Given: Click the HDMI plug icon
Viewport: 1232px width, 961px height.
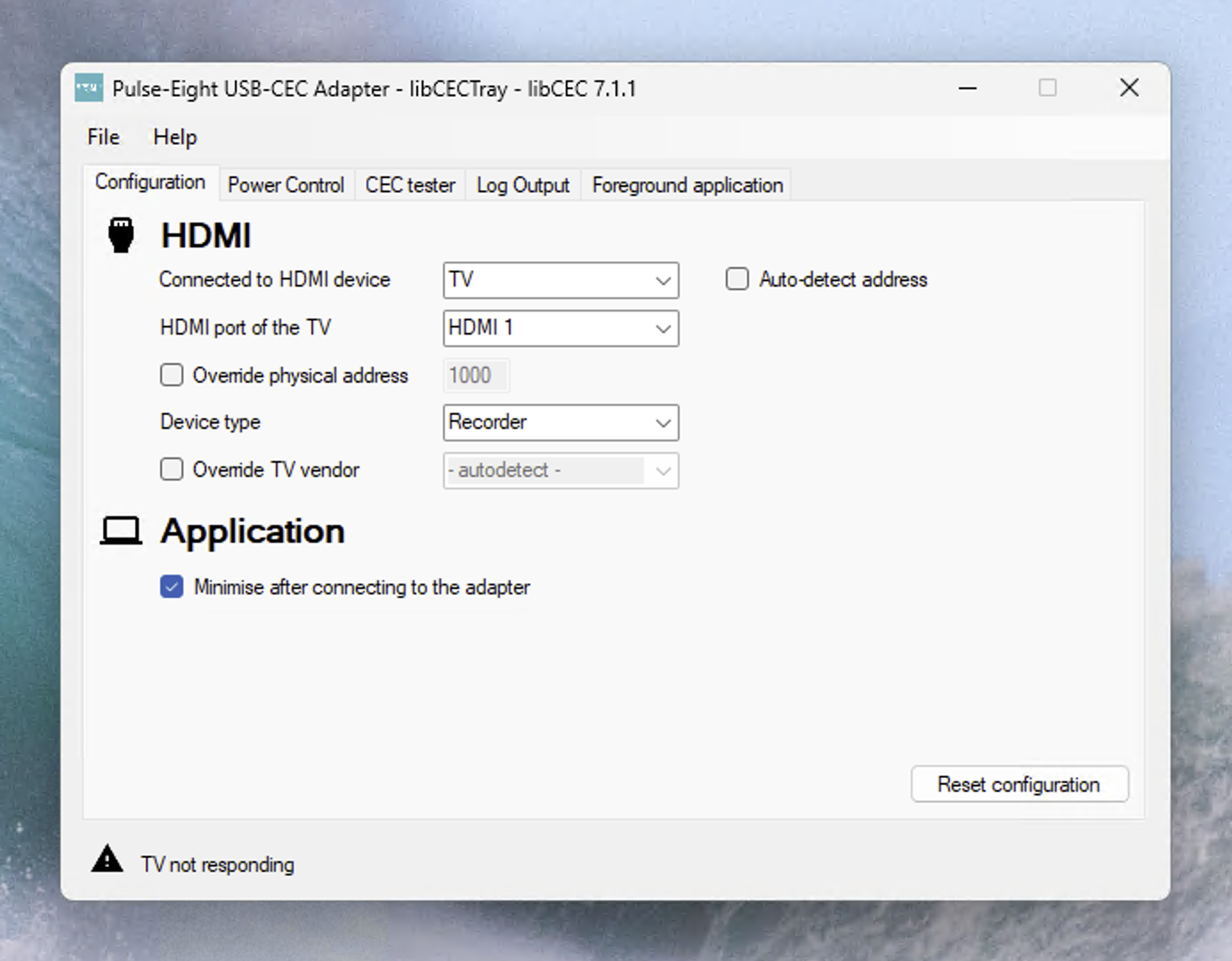Looking at the screenshot, I should coord(121,235).
